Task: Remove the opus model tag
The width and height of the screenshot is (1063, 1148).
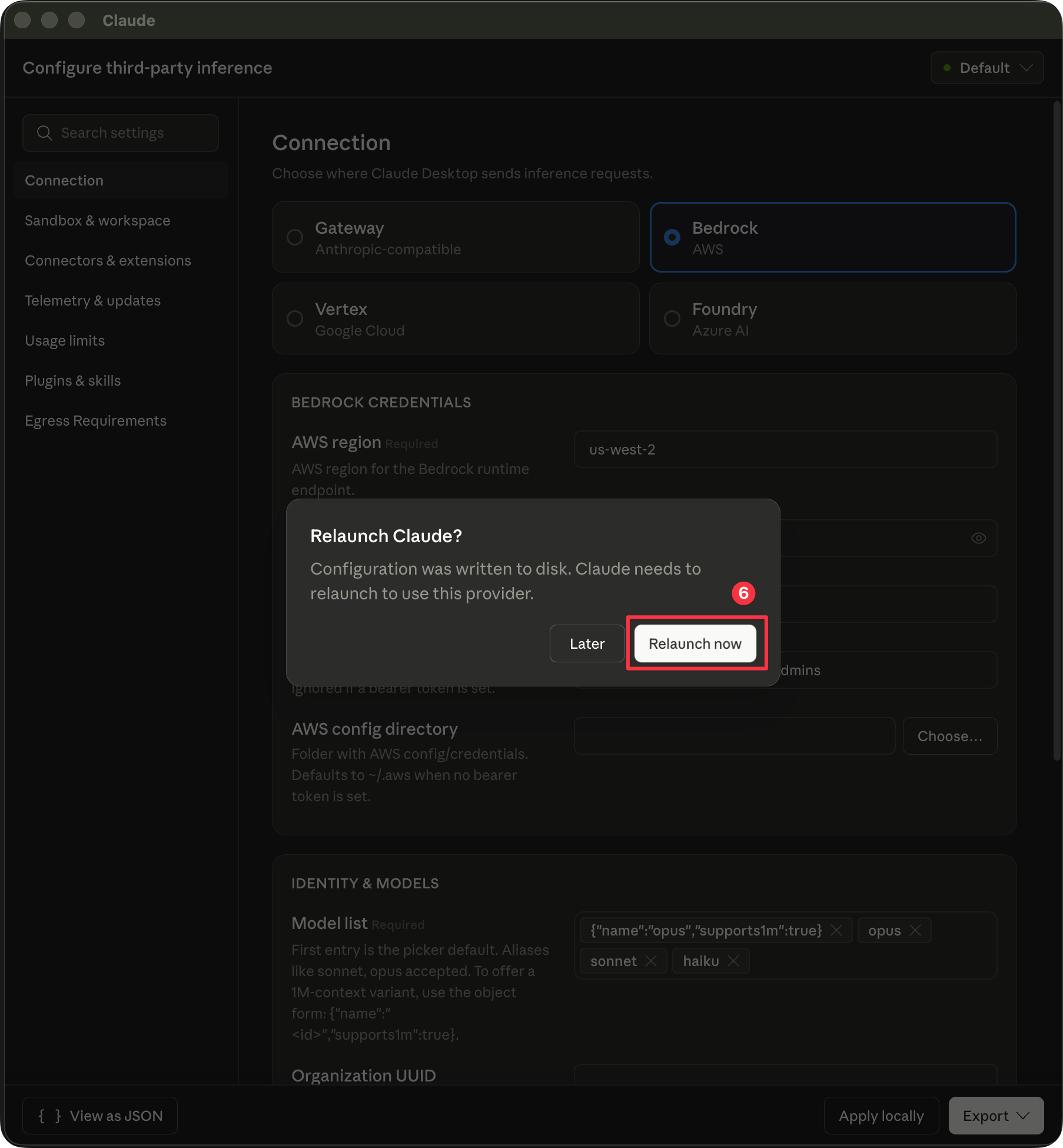Action: click(915, 930)
